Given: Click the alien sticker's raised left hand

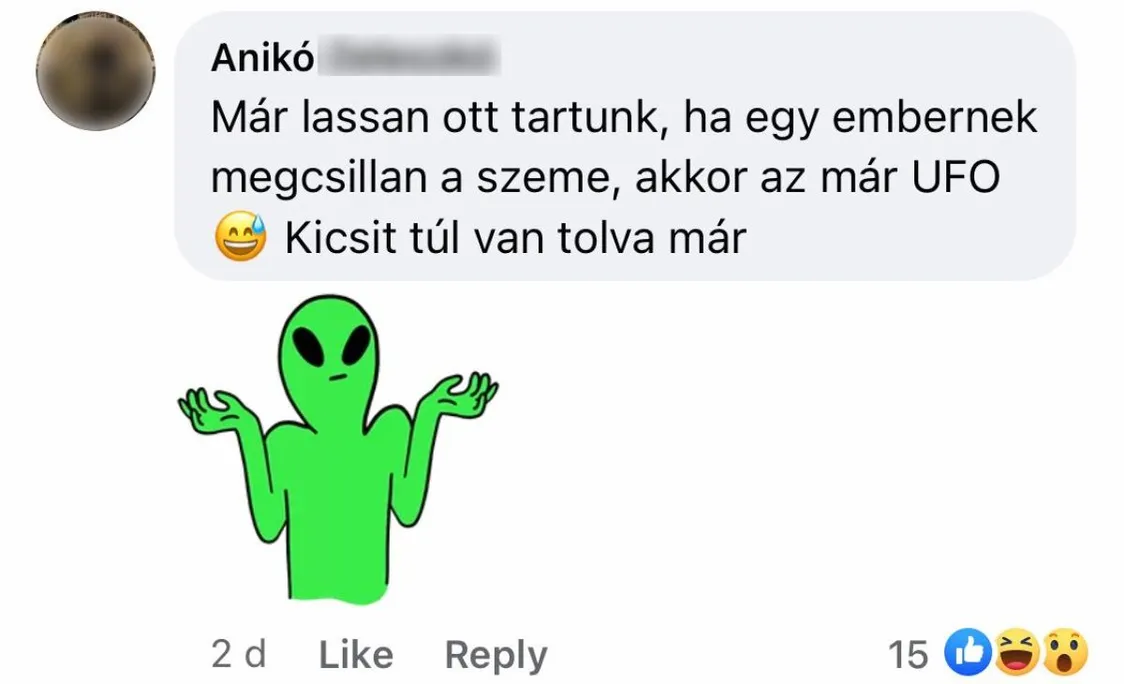Looking at the screenshot, I should pos(214,410).
